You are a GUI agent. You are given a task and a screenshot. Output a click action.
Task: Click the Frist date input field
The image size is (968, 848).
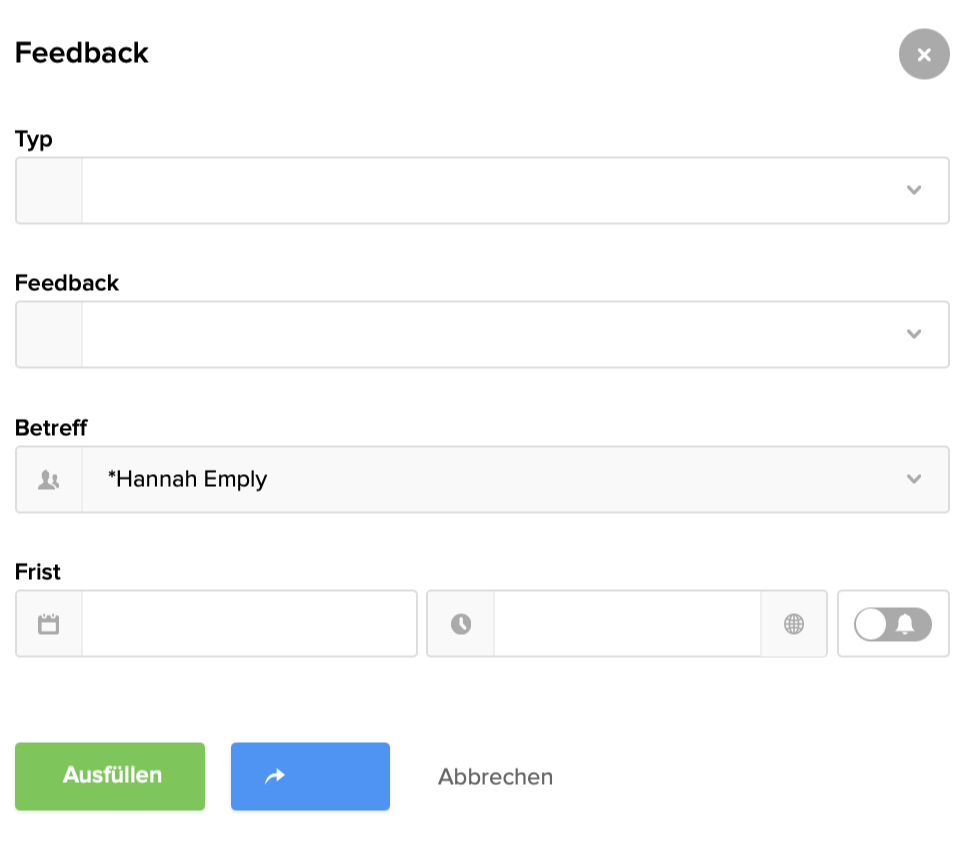point(248,624)
